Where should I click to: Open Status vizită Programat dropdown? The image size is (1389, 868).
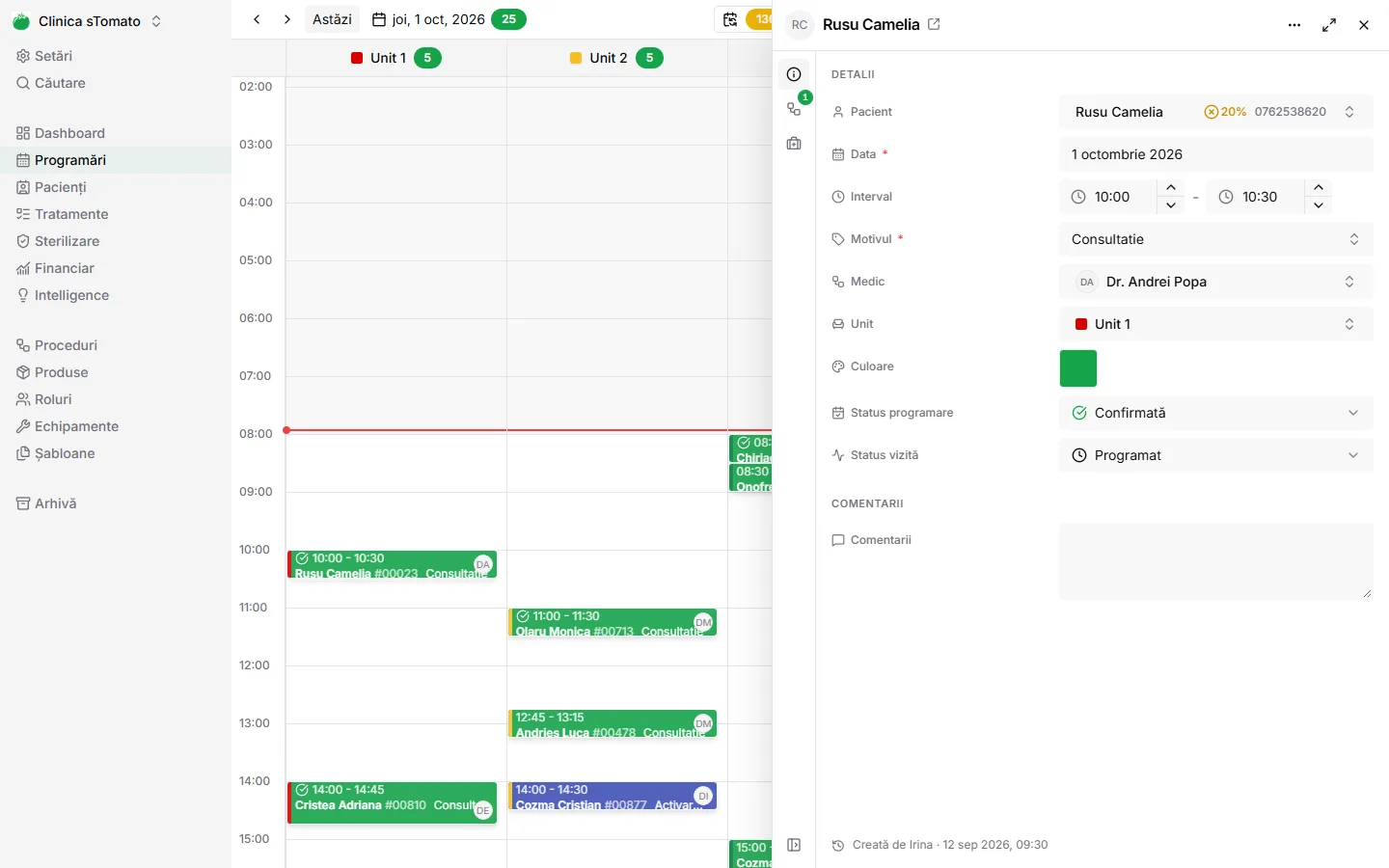(1215, 455)
